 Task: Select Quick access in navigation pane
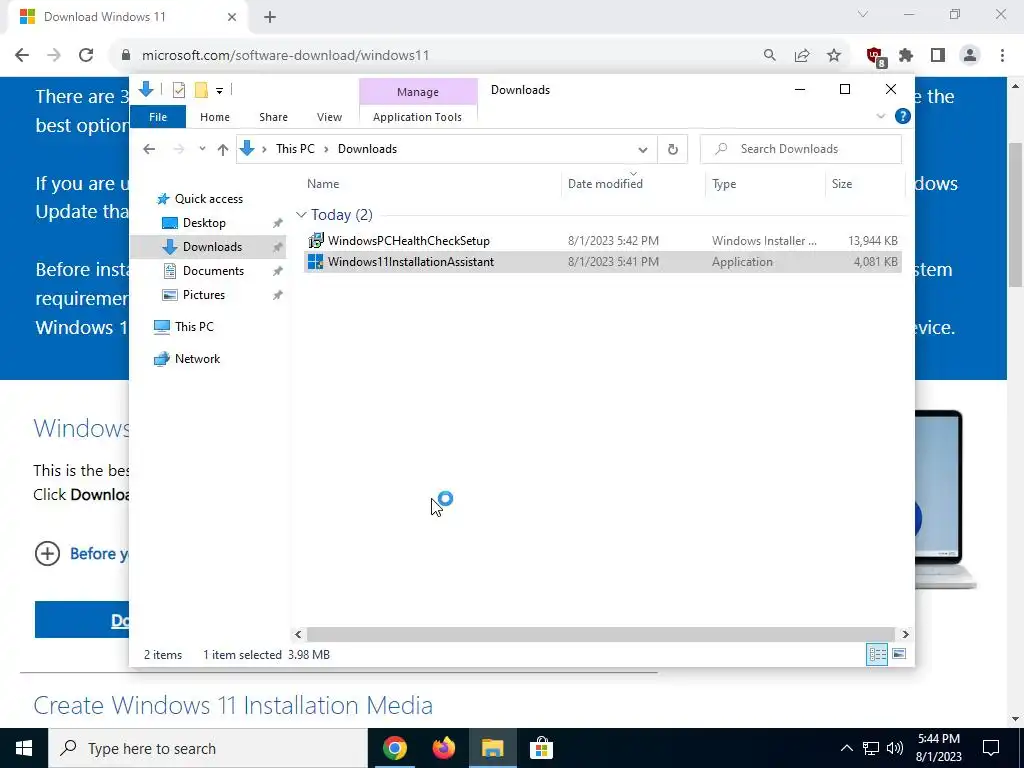[x=208, y=199]
